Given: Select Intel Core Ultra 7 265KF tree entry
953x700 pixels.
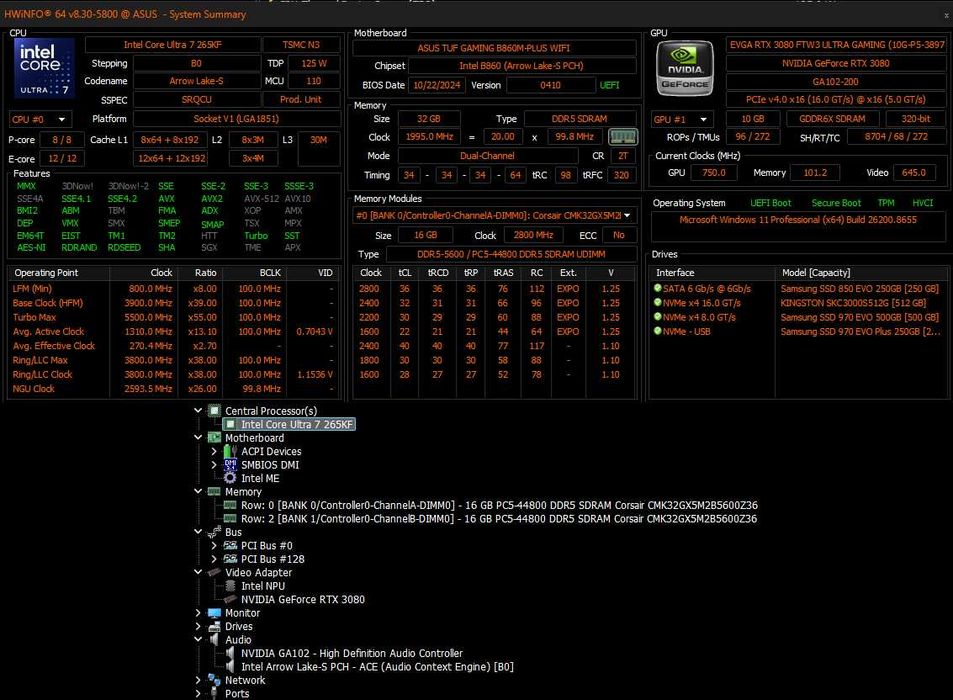Looking at the screenshot, I should 297,424.
